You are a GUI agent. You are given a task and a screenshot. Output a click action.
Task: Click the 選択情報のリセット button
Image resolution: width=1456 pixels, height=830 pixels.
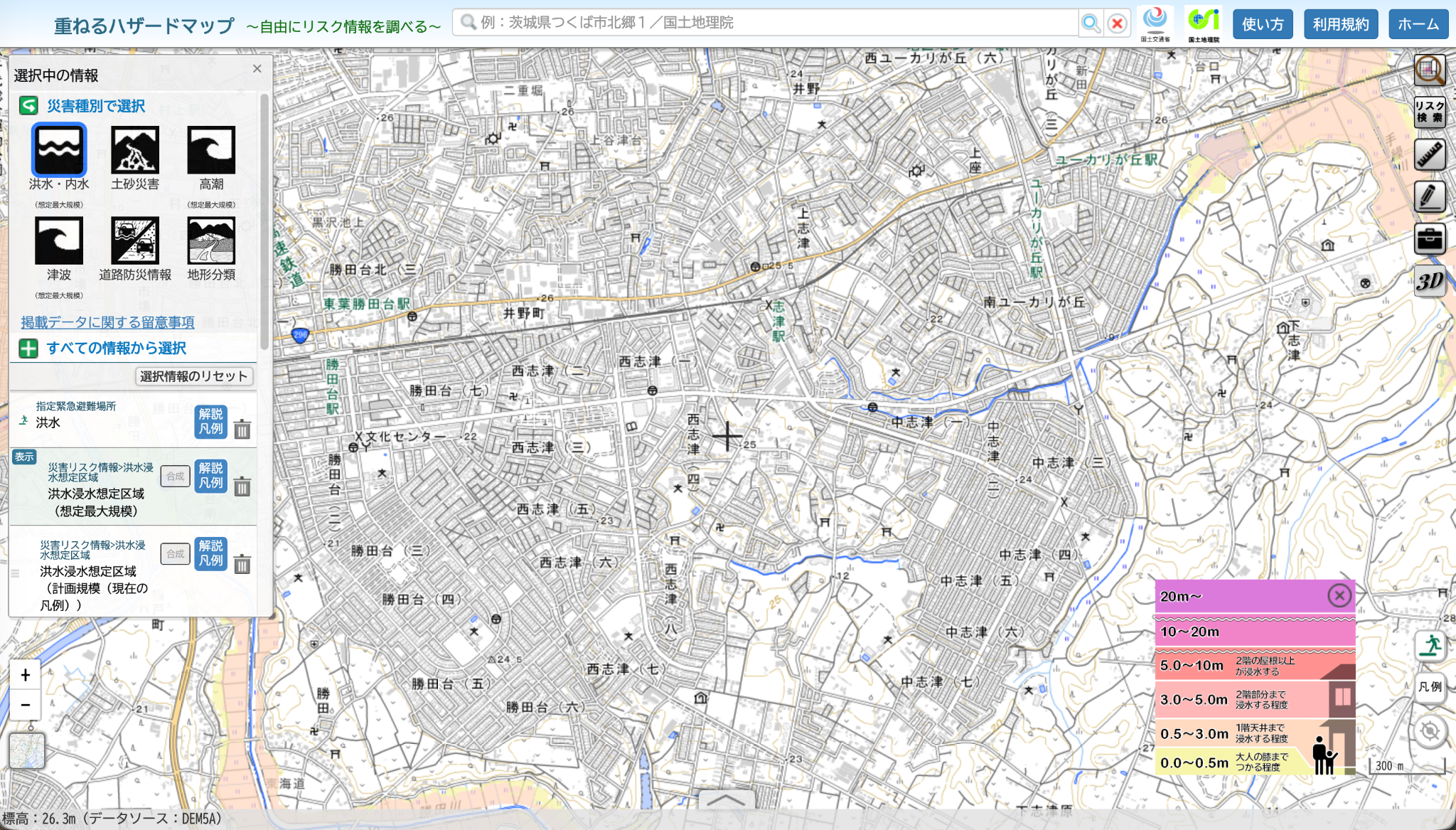(194, 376)
